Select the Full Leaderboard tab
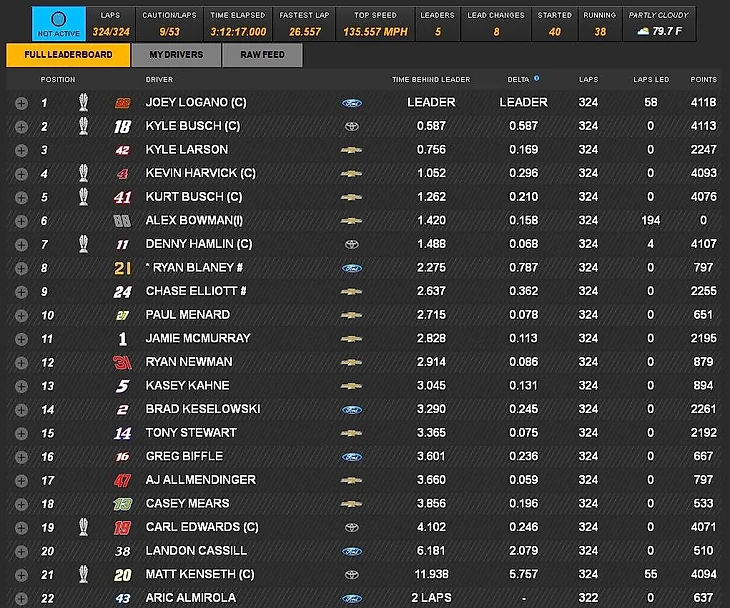The image size is (730, 608). click(x=67, y=55)
